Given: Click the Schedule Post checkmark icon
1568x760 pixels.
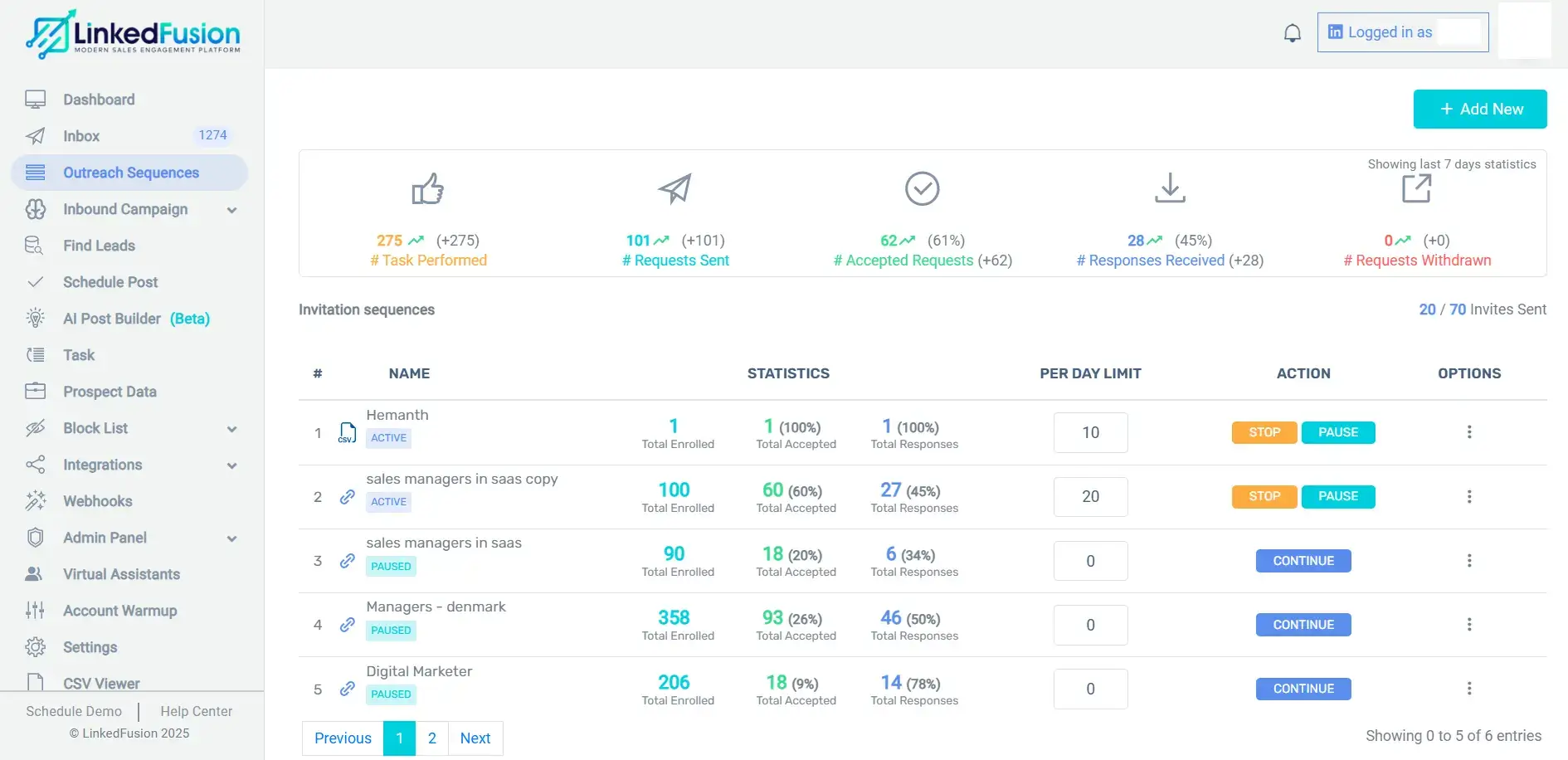Looking at the screenshot, I should click(35, 282).
